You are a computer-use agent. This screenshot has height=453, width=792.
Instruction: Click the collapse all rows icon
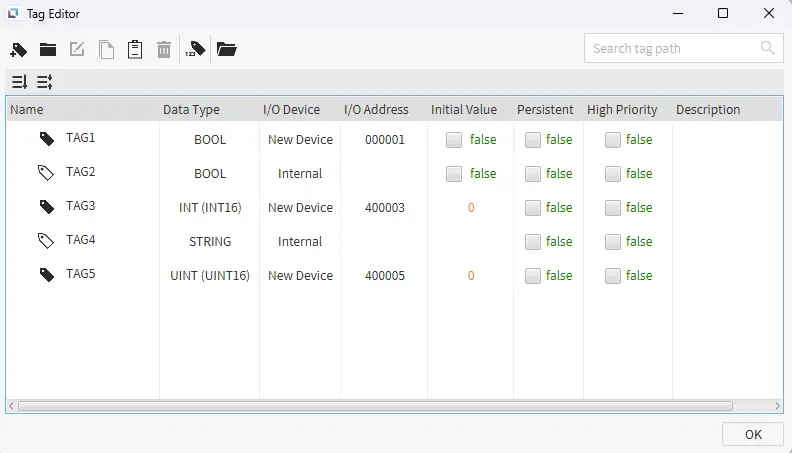coord(19,82)
